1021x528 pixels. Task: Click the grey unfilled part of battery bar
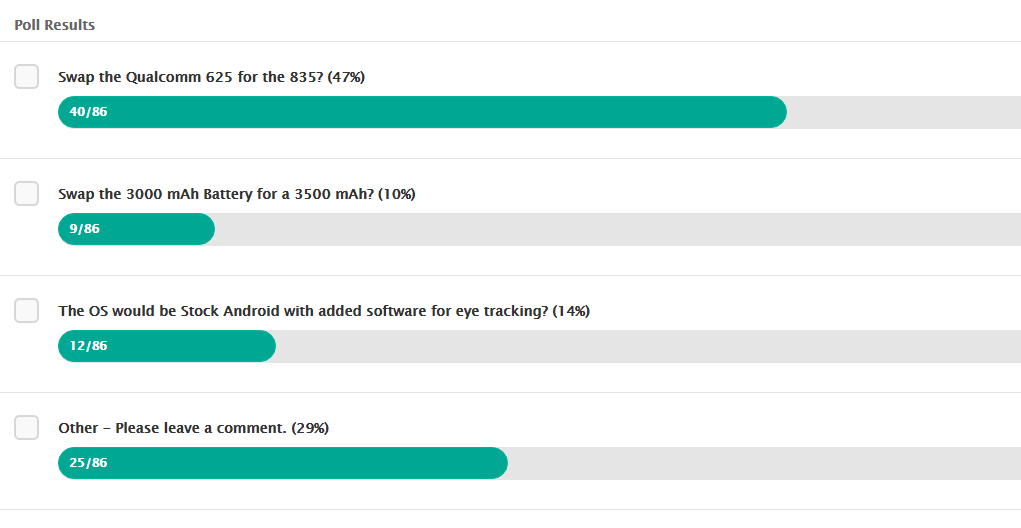point(618,229)
